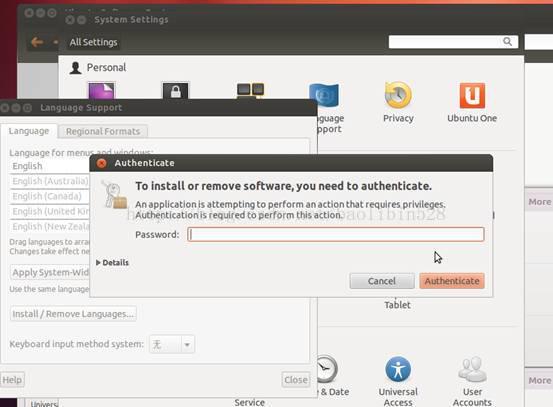The image size is (553, 407).
Task: Cancel the authentication dialog
Action: [382, 281]
